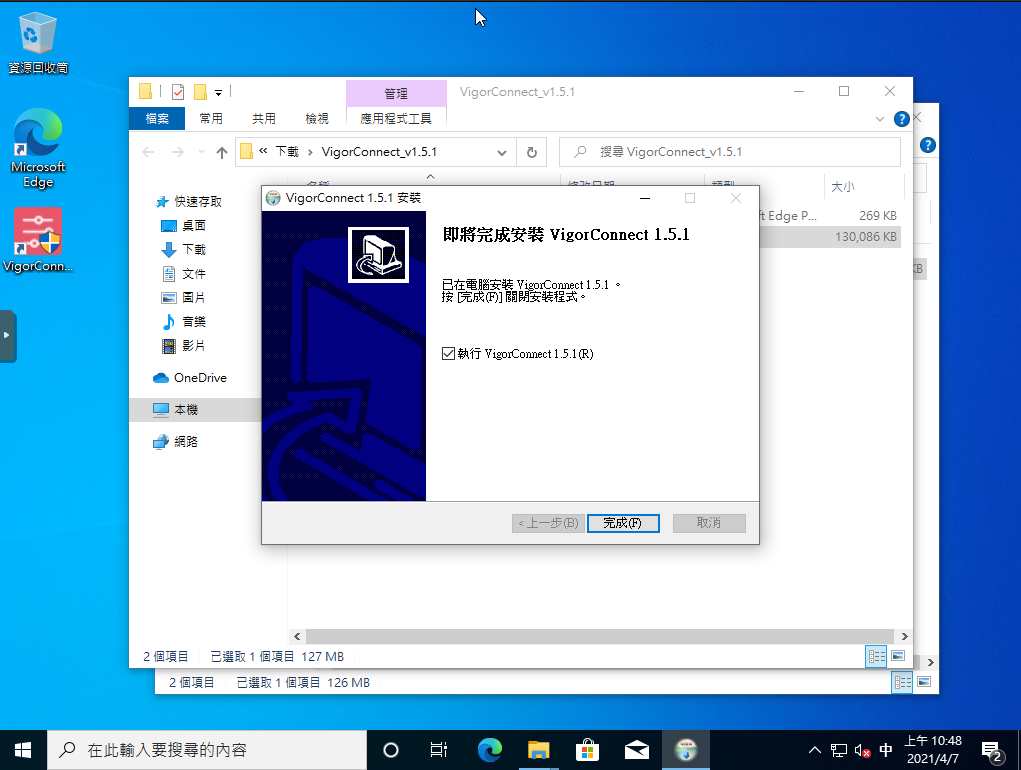This screenshot has width=1021, height=770.
Task: Switch to the 檢視 View ribbon tab
Action: [x=316, y=118]
